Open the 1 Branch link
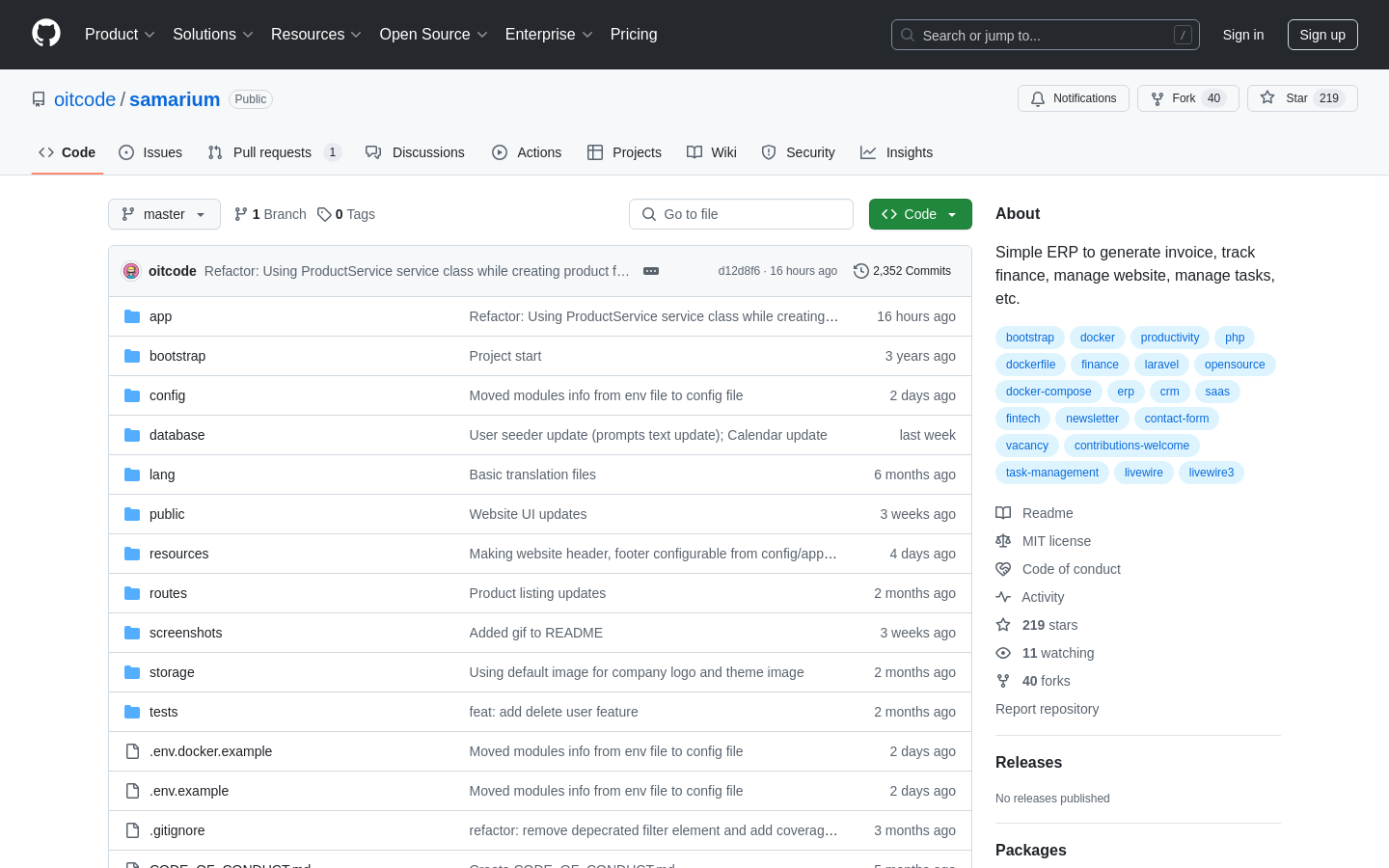Image resolution: width=1389 pixels, height=868 pixels. (270, 214)
